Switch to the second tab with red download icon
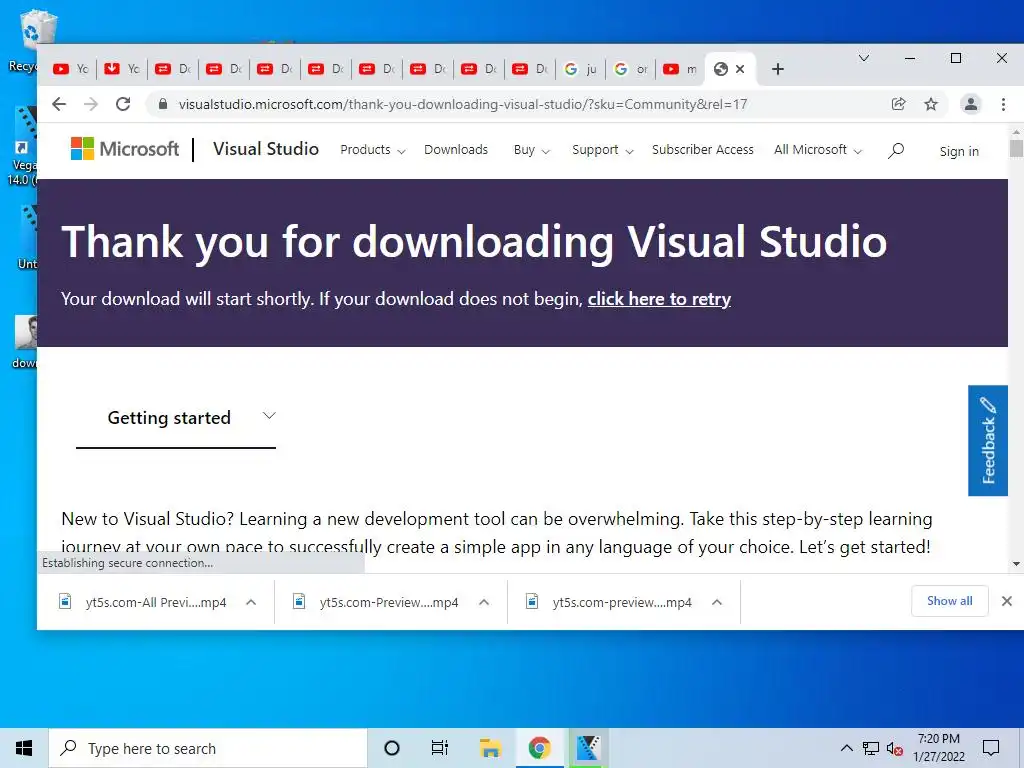 click(x=122, y=69)
